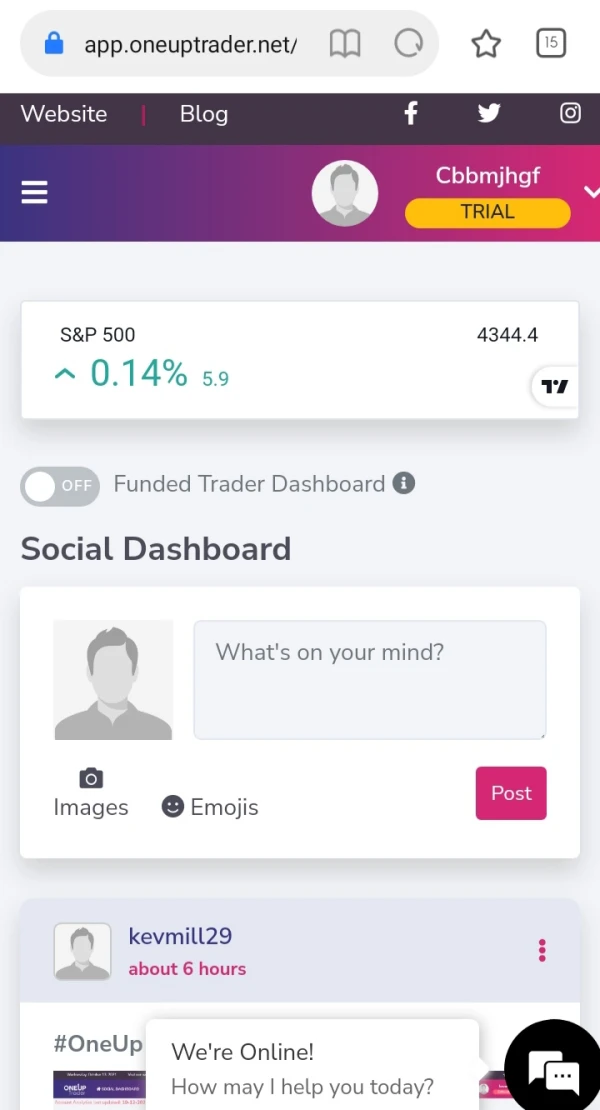Open the Blog link
This screenshot has height=1110, width=600.
point(204,114)
